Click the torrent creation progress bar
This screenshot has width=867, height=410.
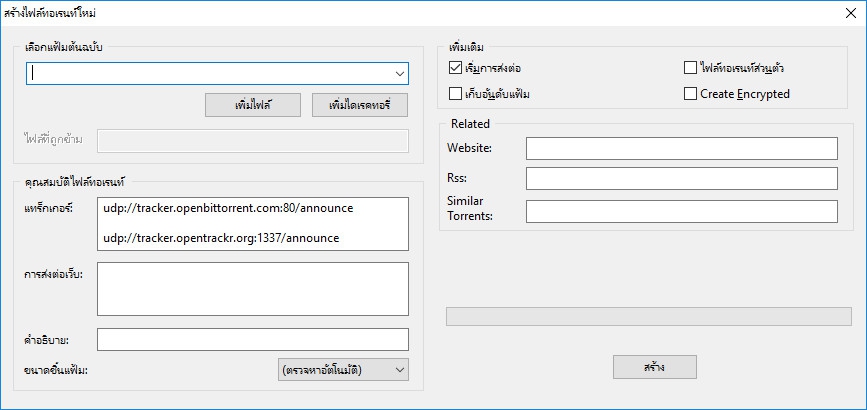648,316
